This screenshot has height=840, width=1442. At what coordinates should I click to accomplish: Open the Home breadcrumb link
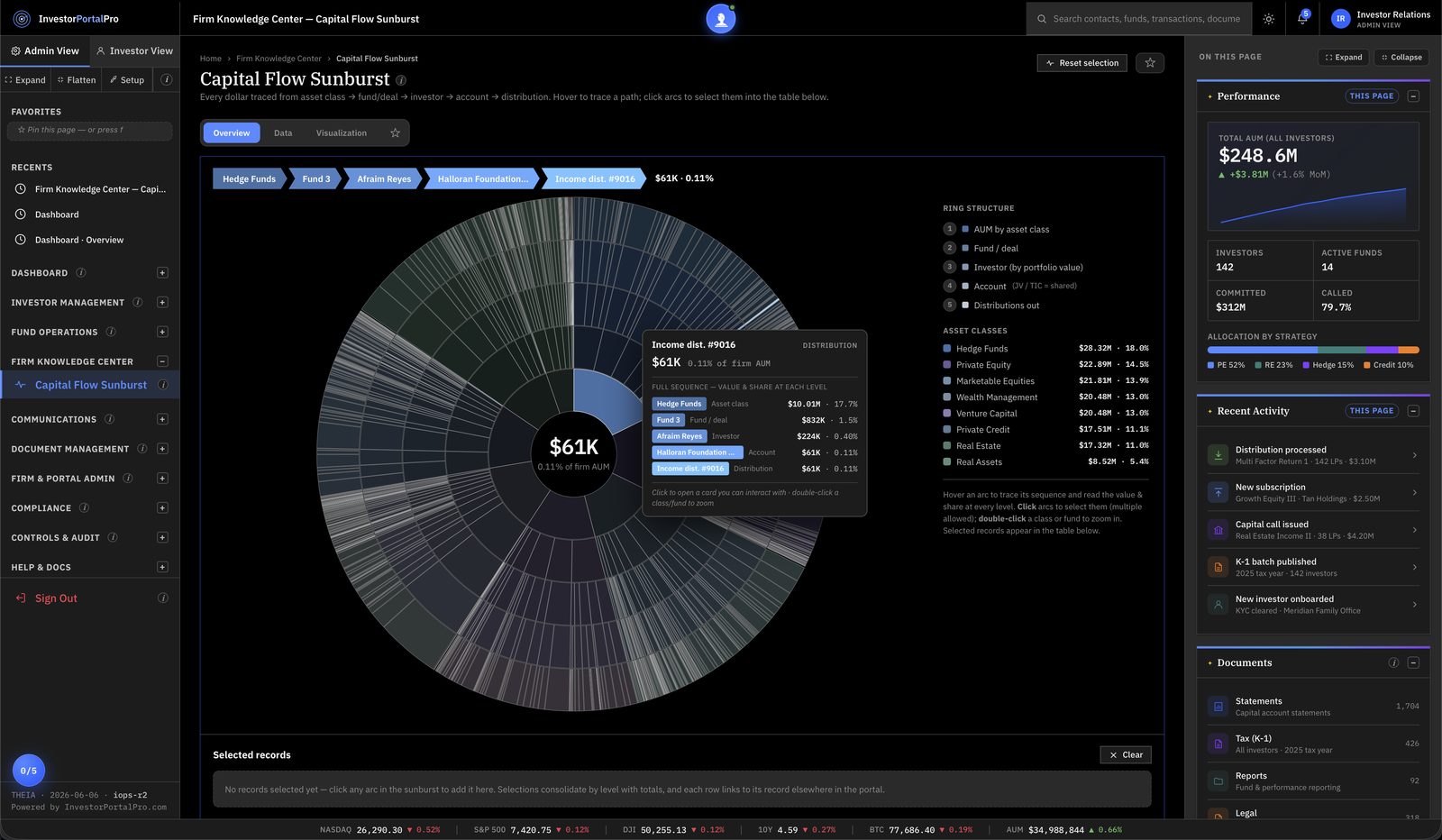211,59
